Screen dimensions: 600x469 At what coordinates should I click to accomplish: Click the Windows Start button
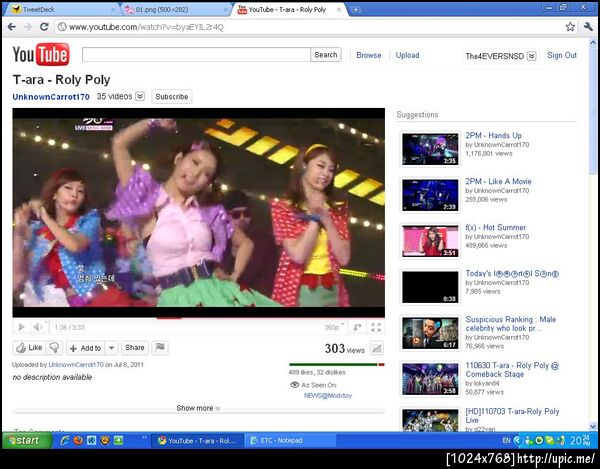27,440
